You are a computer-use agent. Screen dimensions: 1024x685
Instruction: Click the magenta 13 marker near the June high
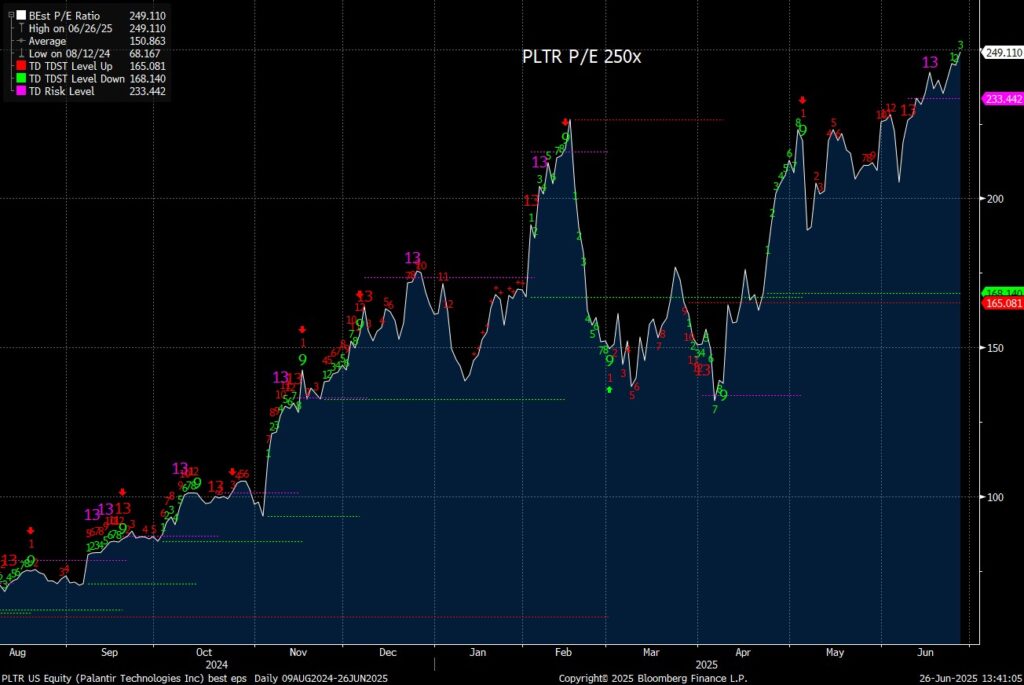(929, 63)
